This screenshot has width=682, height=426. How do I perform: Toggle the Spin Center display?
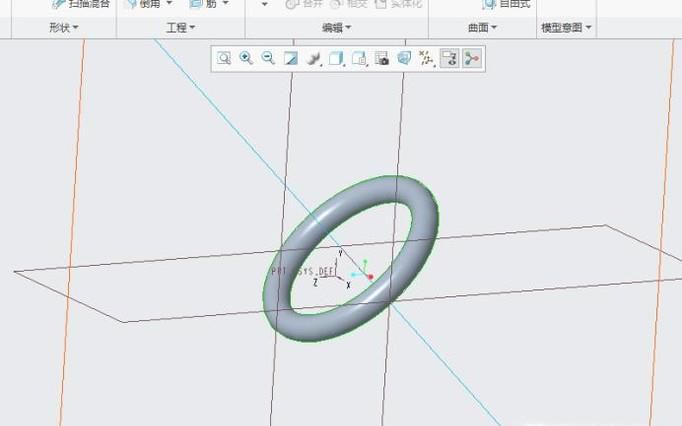[471, 59]
